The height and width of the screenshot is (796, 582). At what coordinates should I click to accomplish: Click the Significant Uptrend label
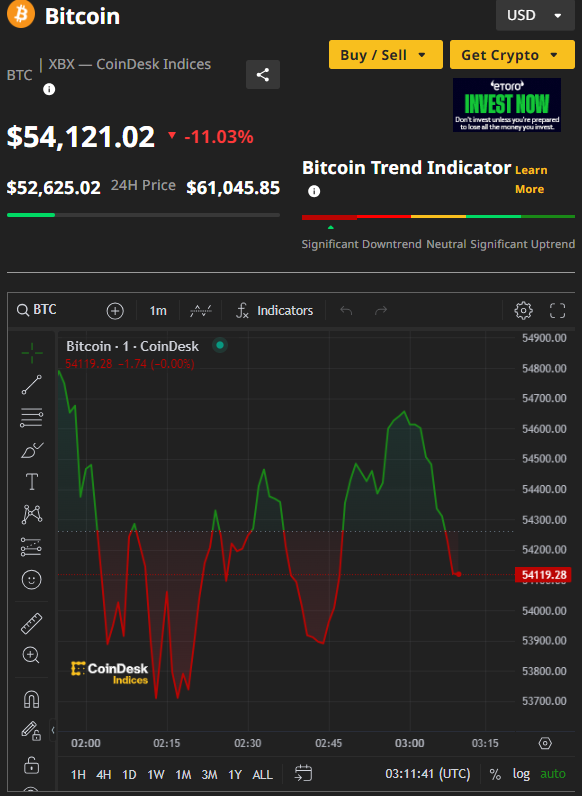coord(523,244)
